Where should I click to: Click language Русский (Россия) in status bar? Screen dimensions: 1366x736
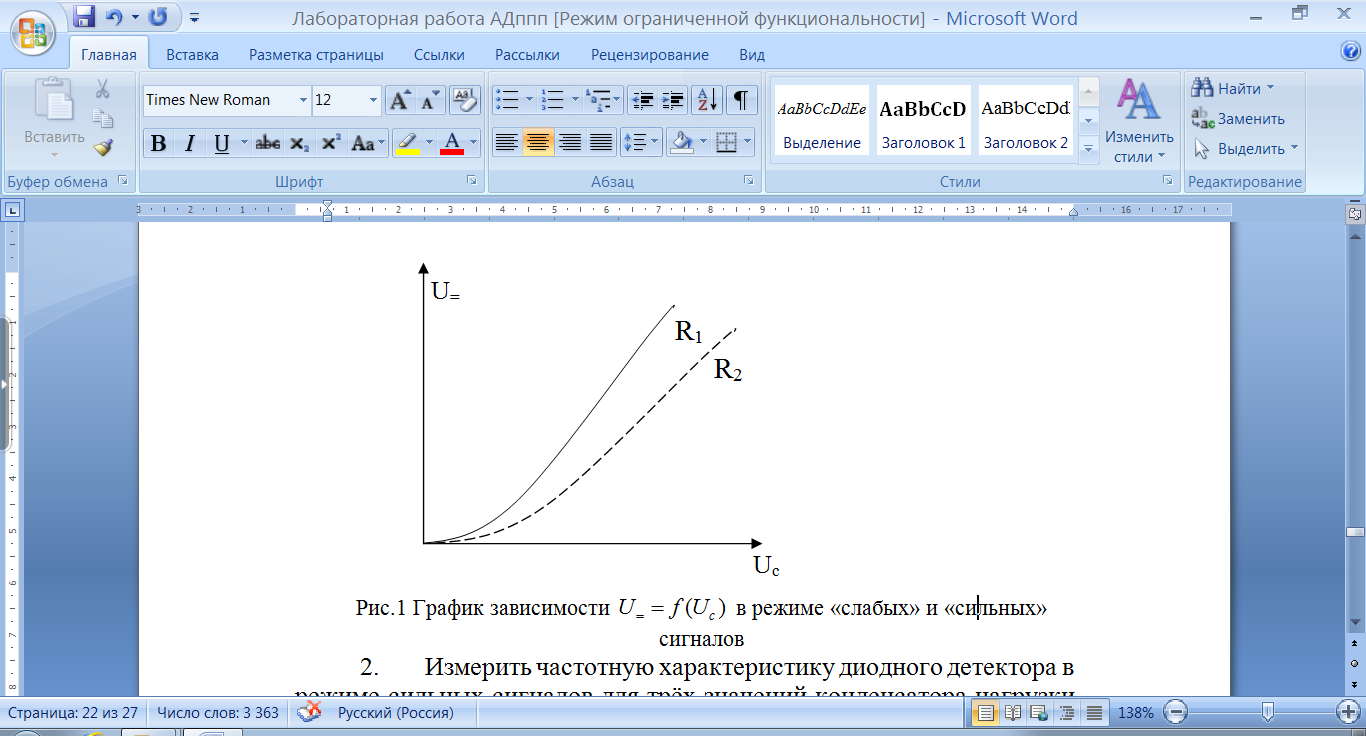(395, 713)
